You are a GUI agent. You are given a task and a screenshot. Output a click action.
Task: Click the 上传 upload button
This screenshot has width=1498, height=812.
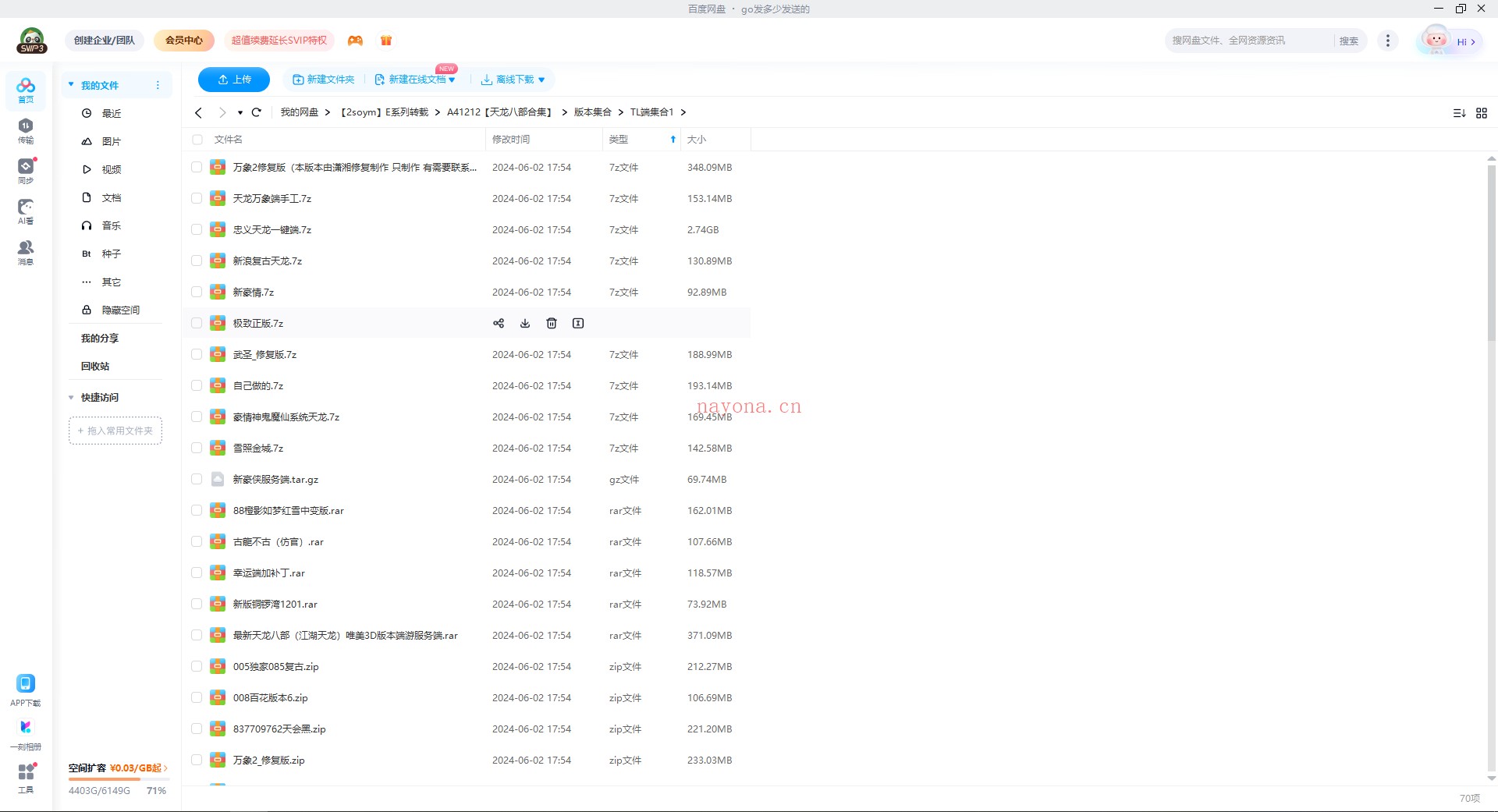click(x=234, y=80)
